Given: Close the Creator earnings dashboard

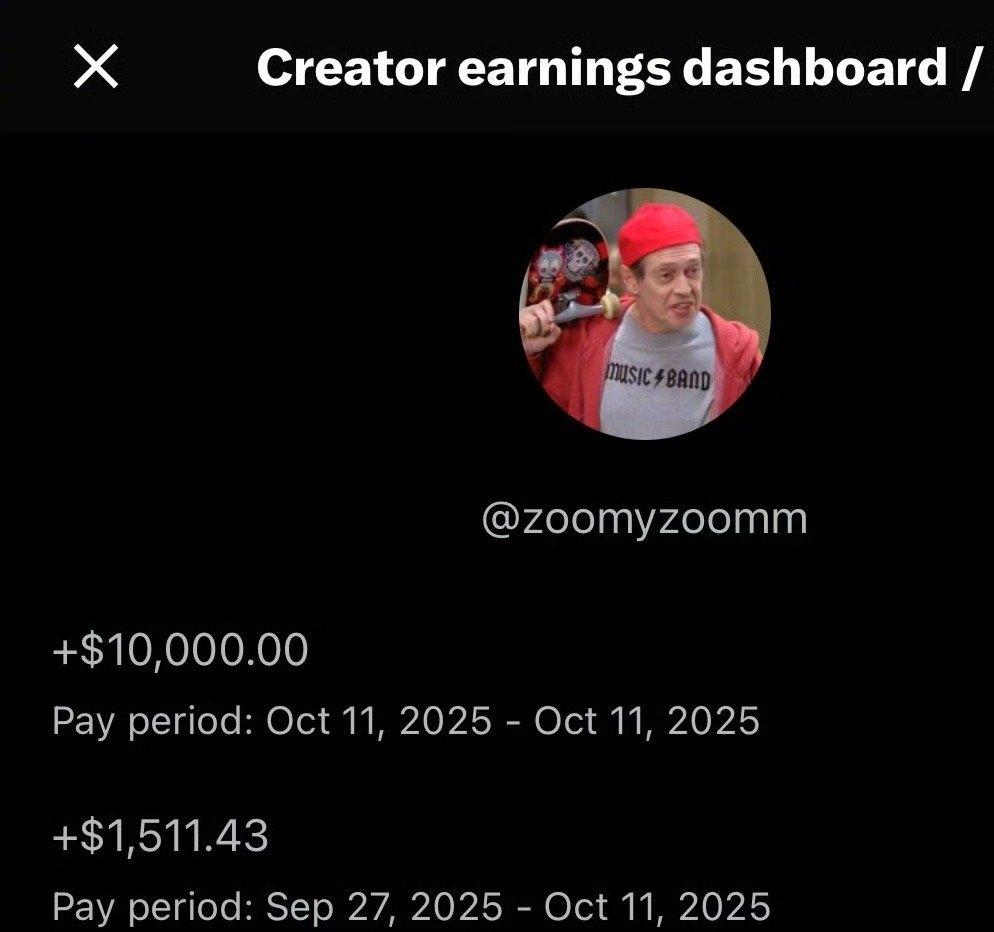Looking at the screenshot, I should (96, 66).
